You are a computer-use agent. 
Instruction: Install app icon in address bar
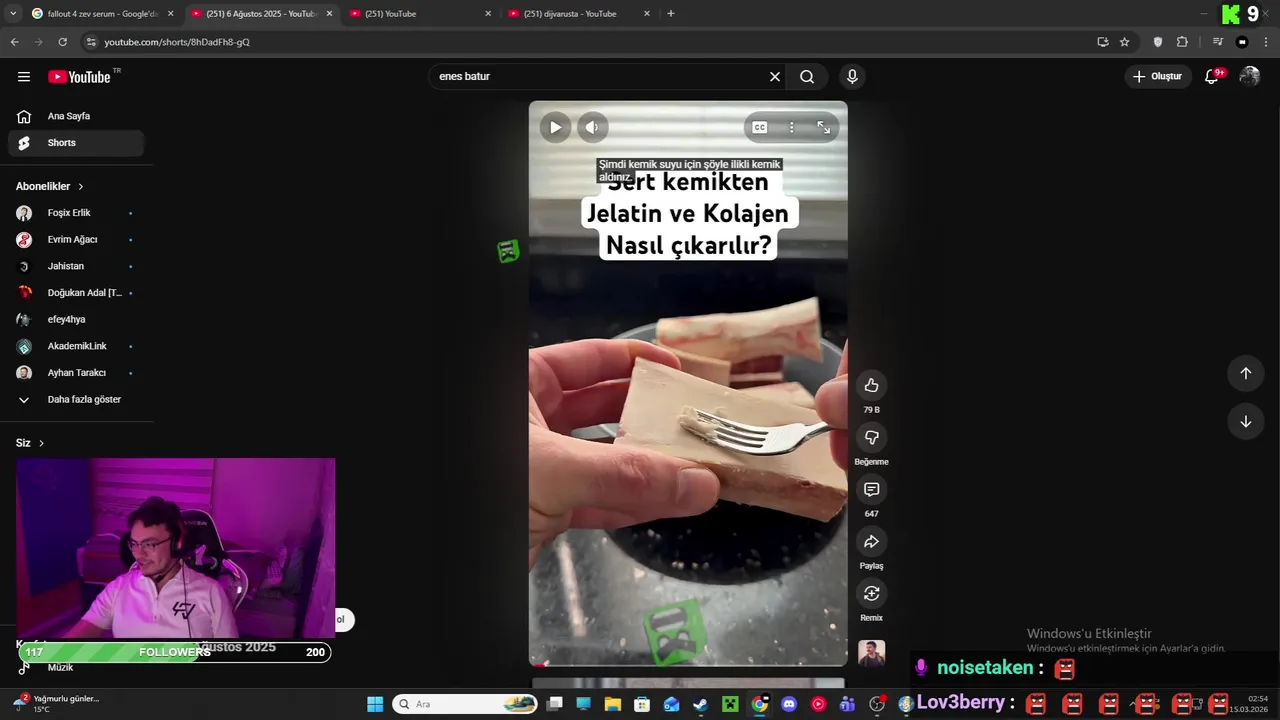tap(1102, 42)
